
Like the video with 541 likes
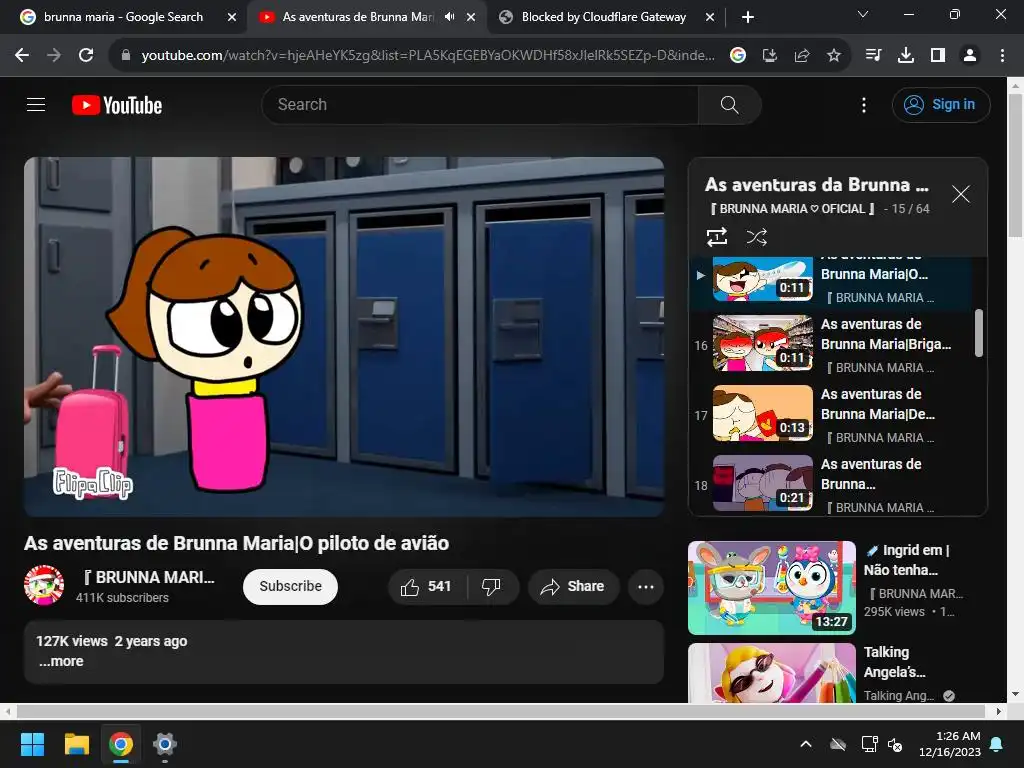427,586
